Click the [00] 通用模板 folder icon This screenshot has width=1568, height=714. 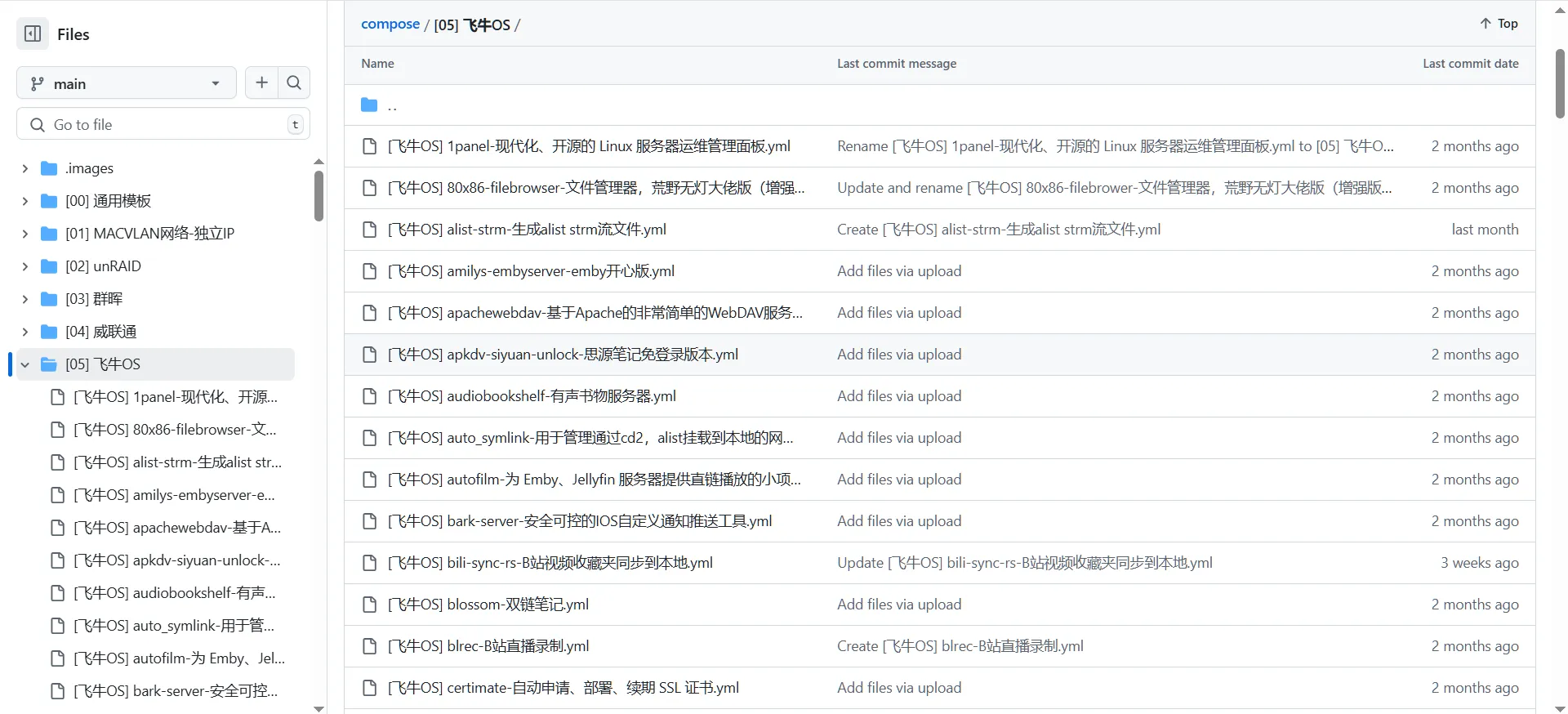[49, 201]
